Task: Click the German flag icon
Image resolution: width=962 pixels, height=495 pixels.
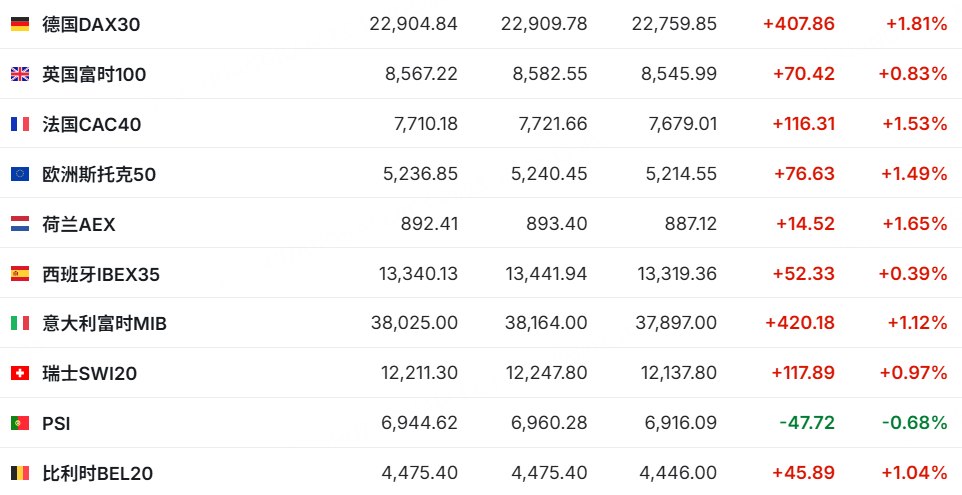Action: click(x=20, y=24)
